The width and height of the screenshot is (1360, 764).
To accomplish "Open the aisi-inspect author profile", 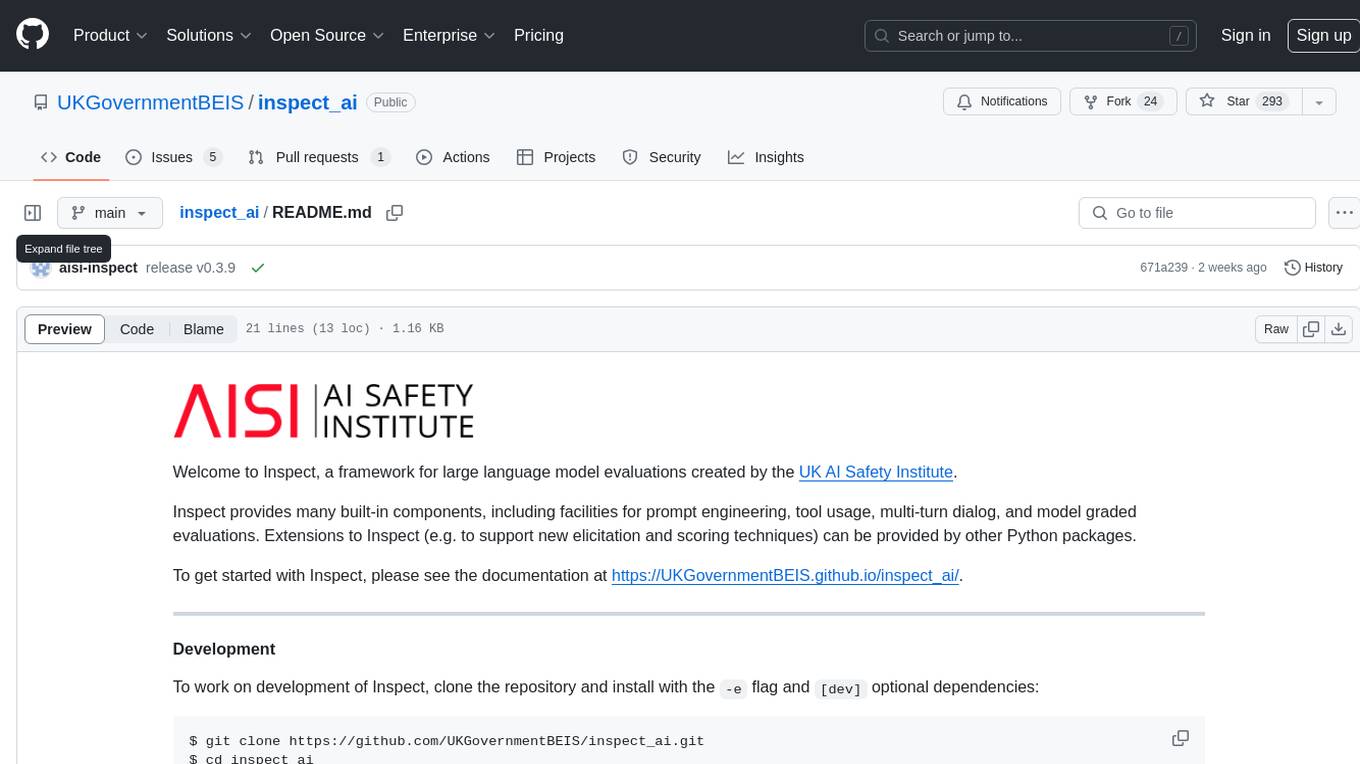I will 98,267.
